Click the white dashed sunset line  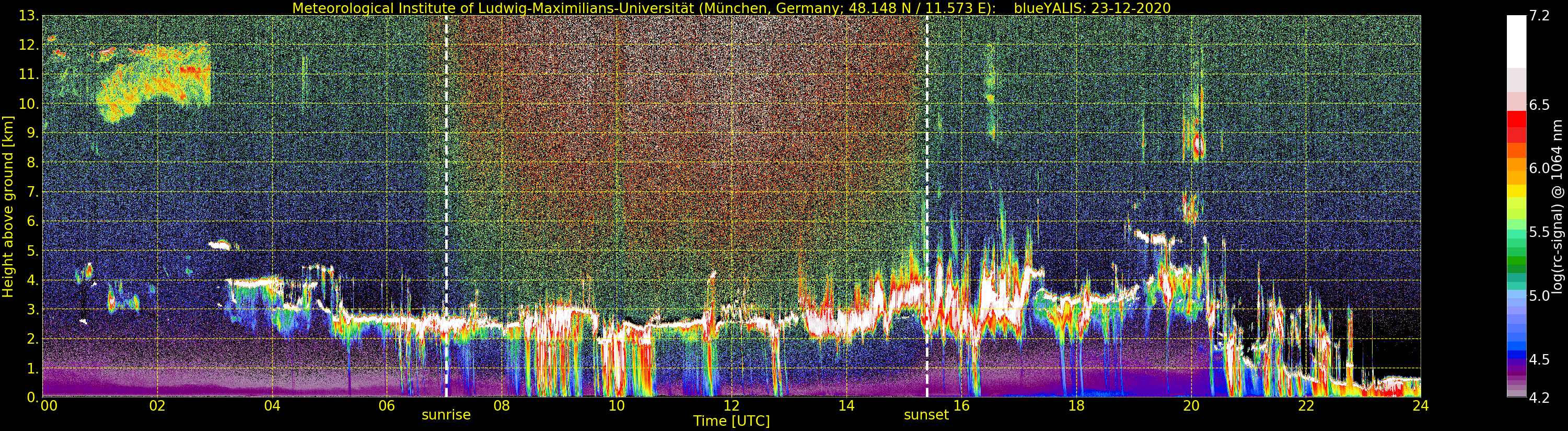927,206
